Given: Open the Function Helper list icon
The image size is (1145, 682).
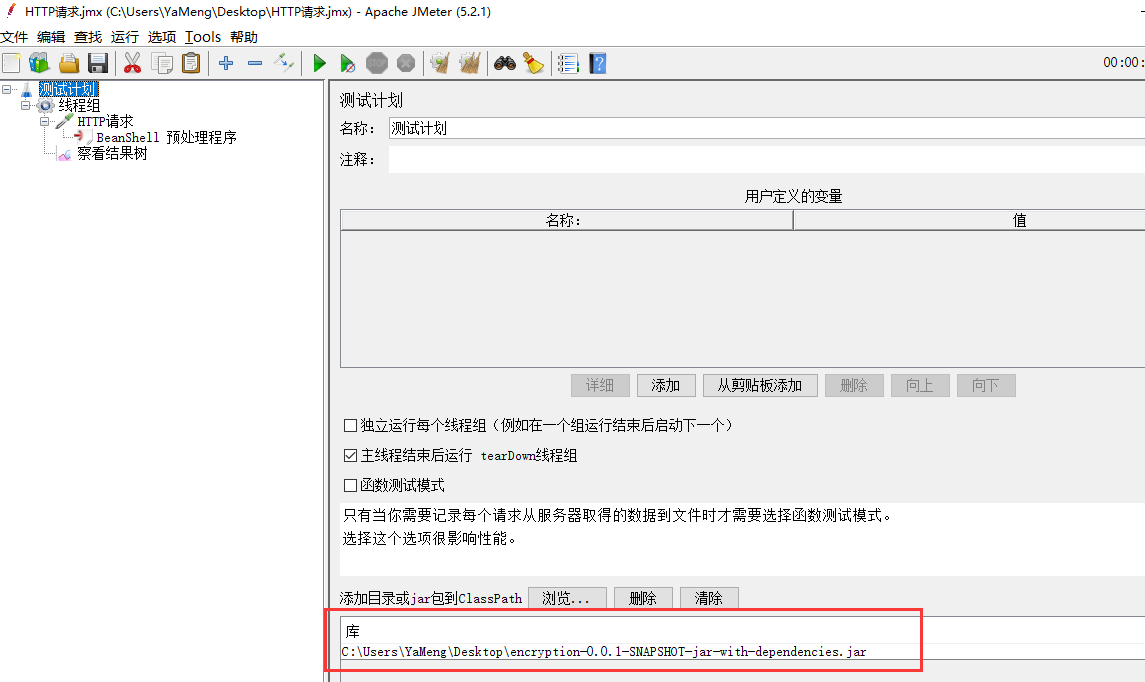Looking at the screenshot, I should pyautogui.click(x=568, y=64).
